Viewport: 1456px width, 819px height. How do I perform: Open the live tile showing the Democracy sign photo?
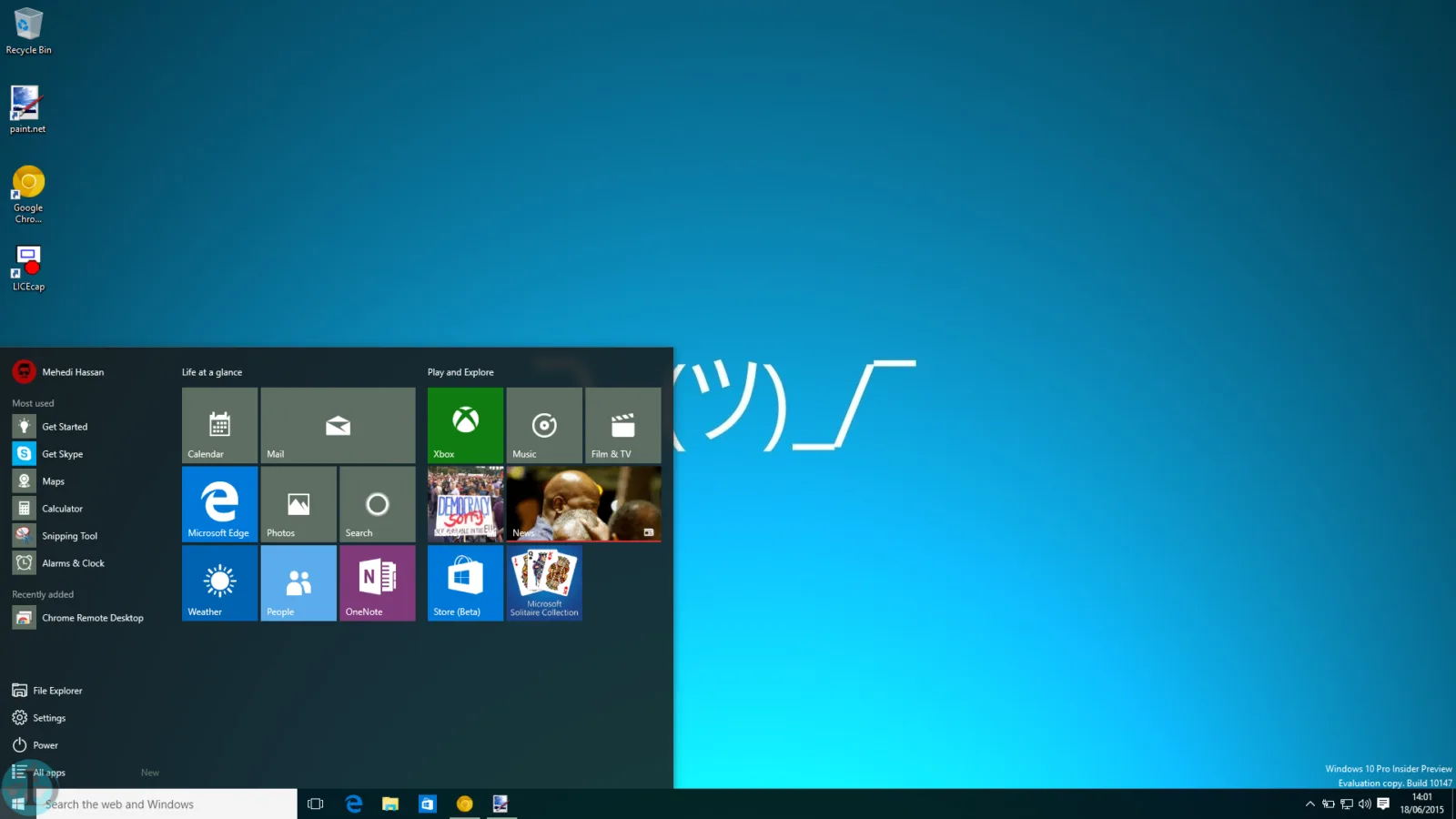(465, 504)
